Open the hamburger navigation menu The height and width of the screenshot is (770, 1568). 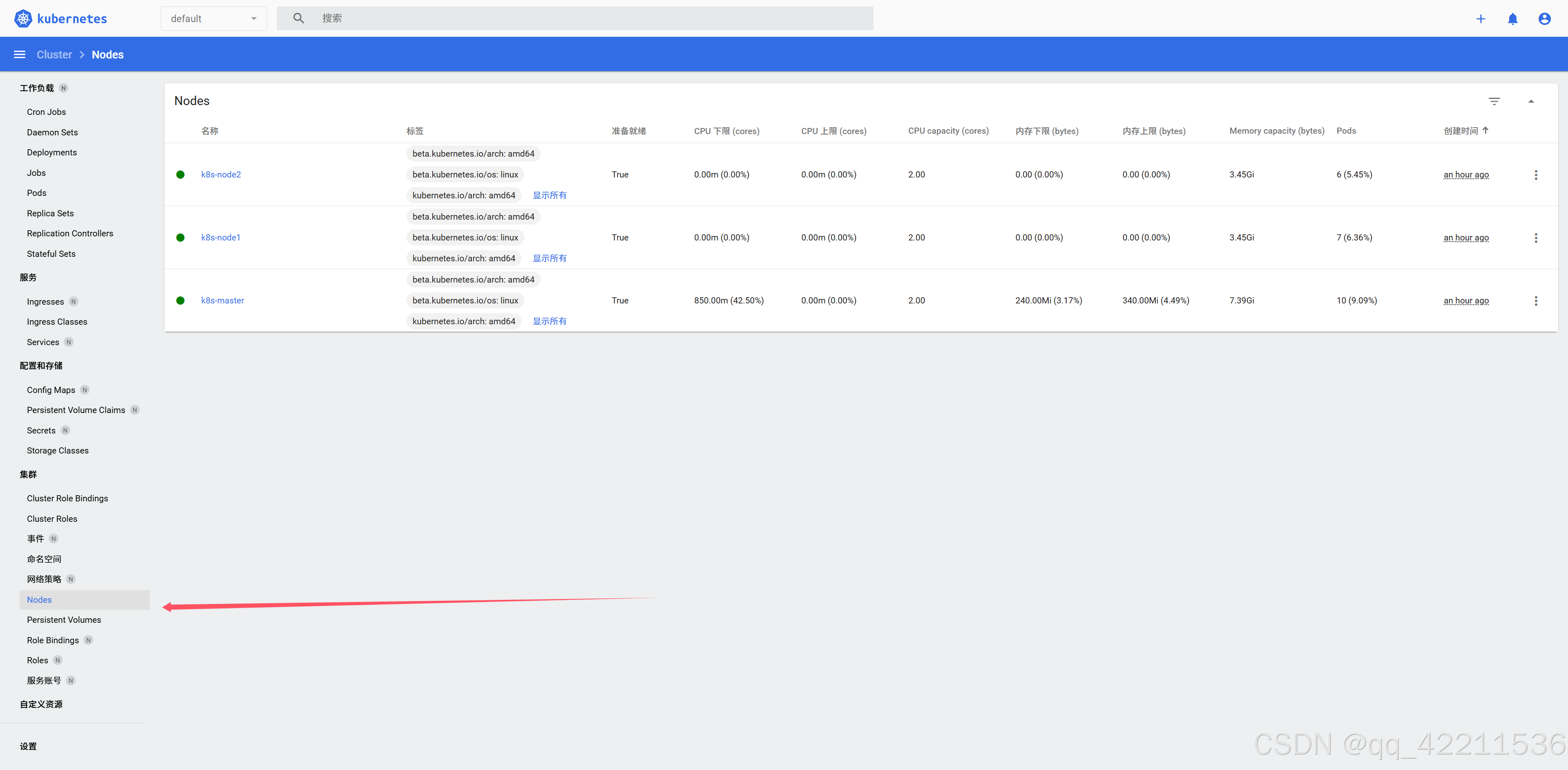[20, 55]
